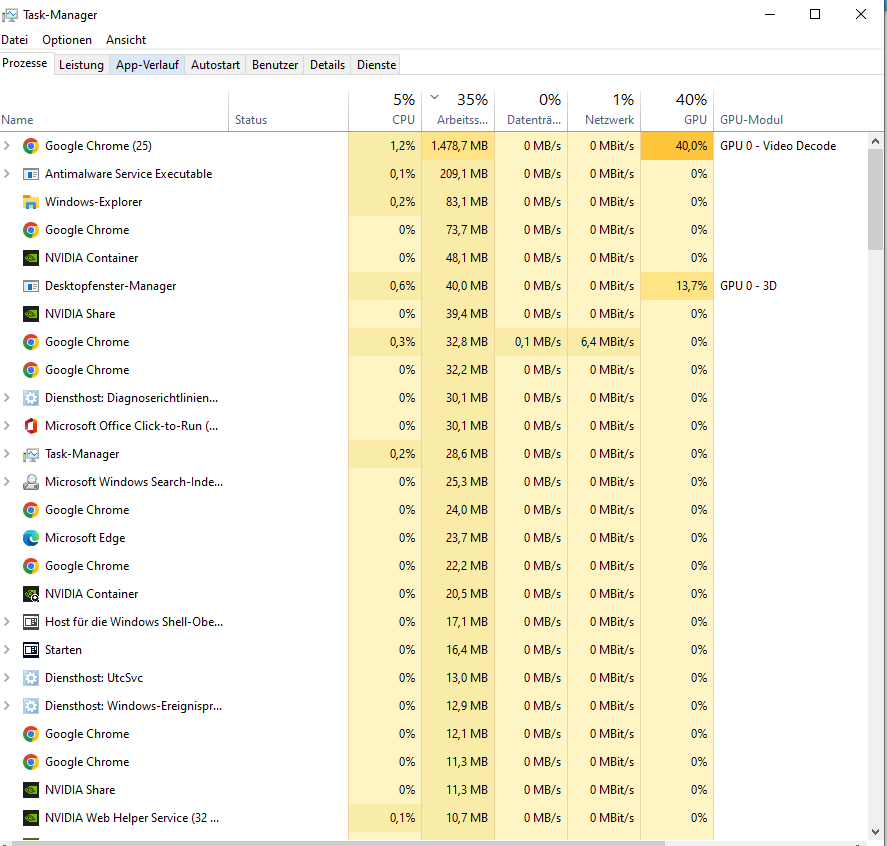The width and height of the screenshot is (887, 846).
Task: Click the Windows-Explorer folder icon
Action: point(30,201)
